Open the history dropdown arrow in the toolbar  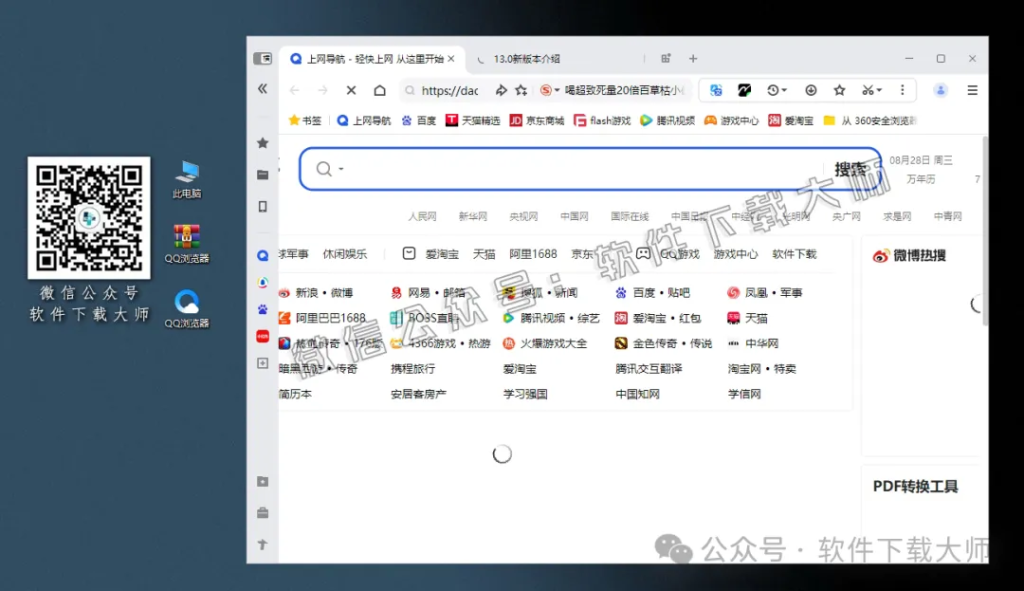[x=784, y=90]
